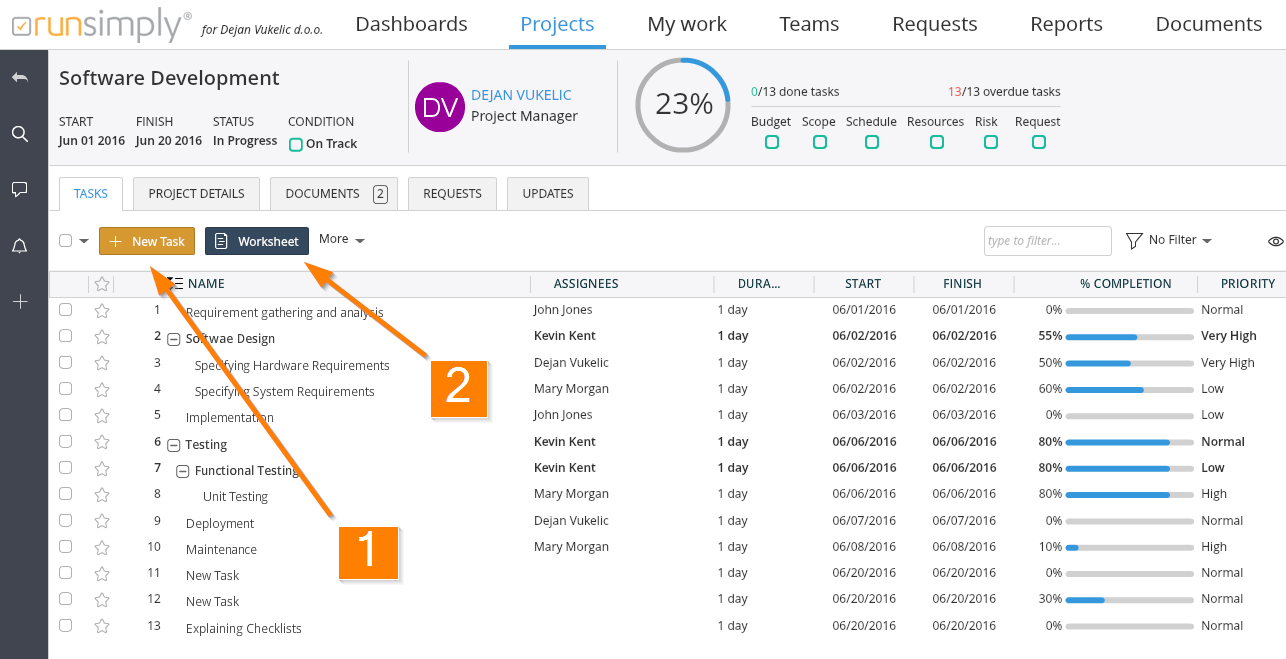This screenshot has width=1286, height=659.
Task: Click the DV project manager avatar
Action: tap(439, 107)
